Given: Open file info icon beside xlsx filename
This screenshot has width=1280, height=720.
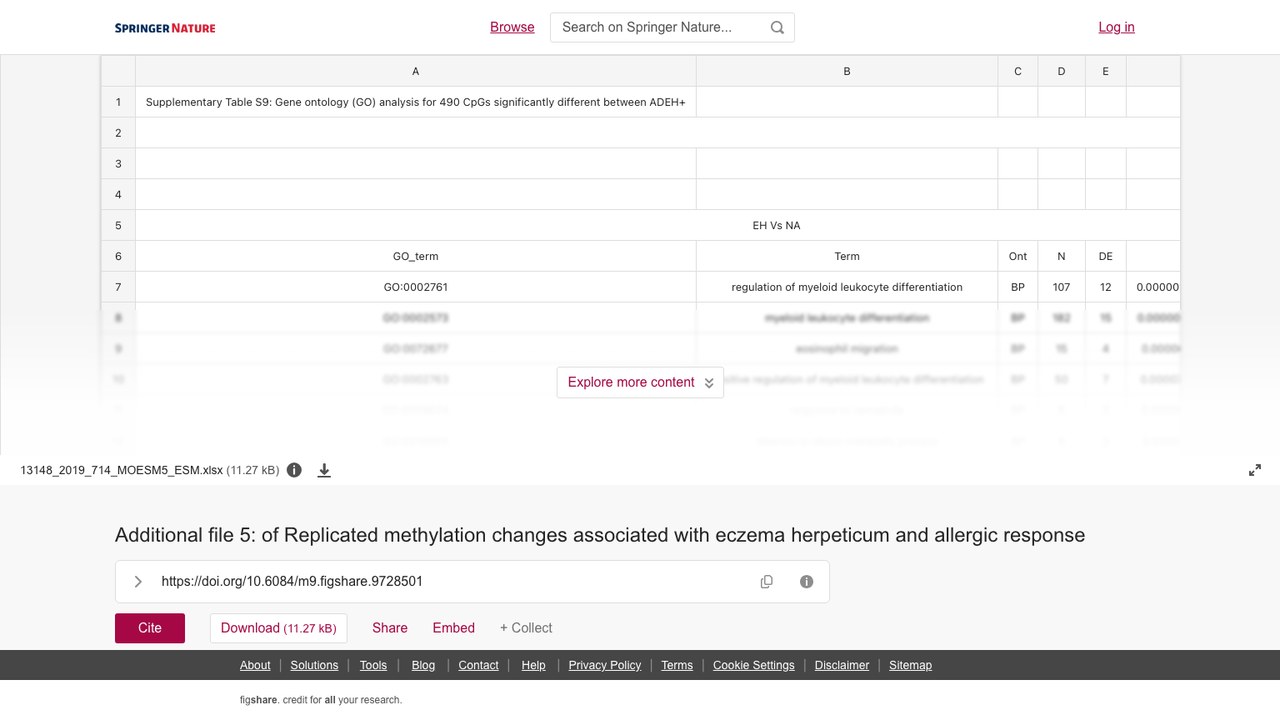Looking at the screenshot, I should coord(294,470).
